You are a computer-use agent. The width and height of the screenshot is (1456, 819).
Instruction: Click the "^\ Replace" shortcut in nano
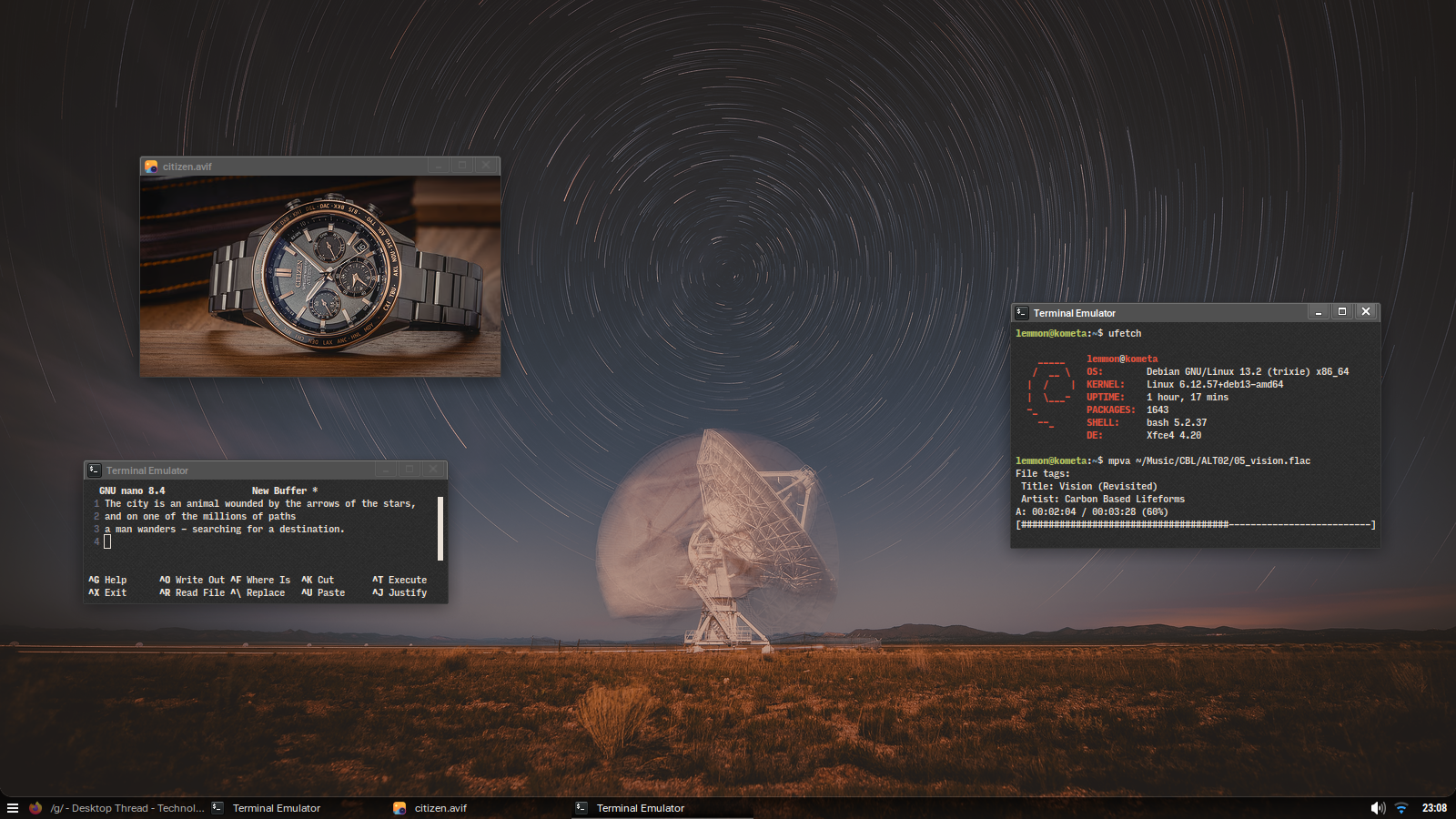coord(258,592)
